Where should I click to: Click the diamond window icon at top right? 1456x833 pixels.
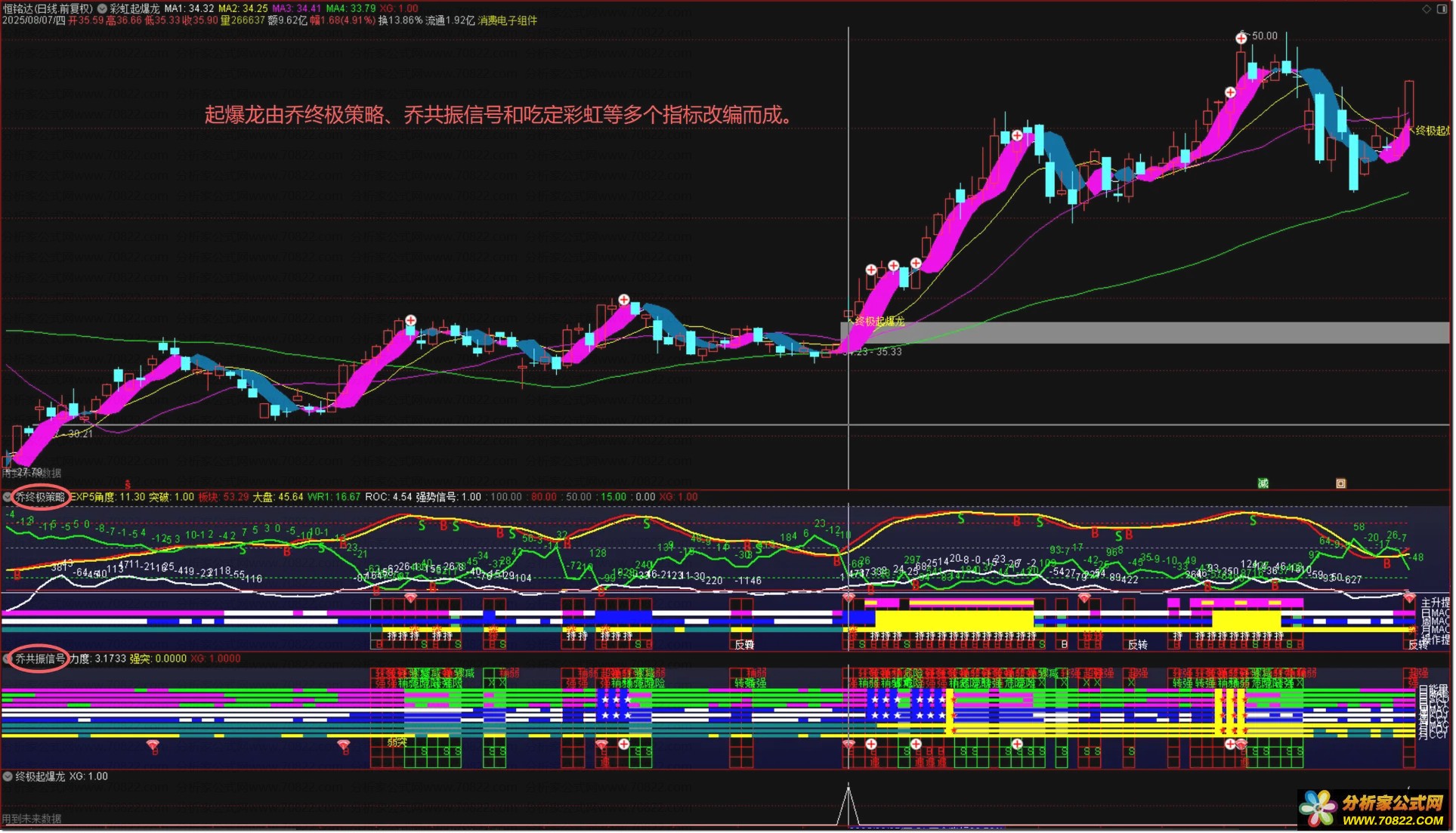[1427, 9]
